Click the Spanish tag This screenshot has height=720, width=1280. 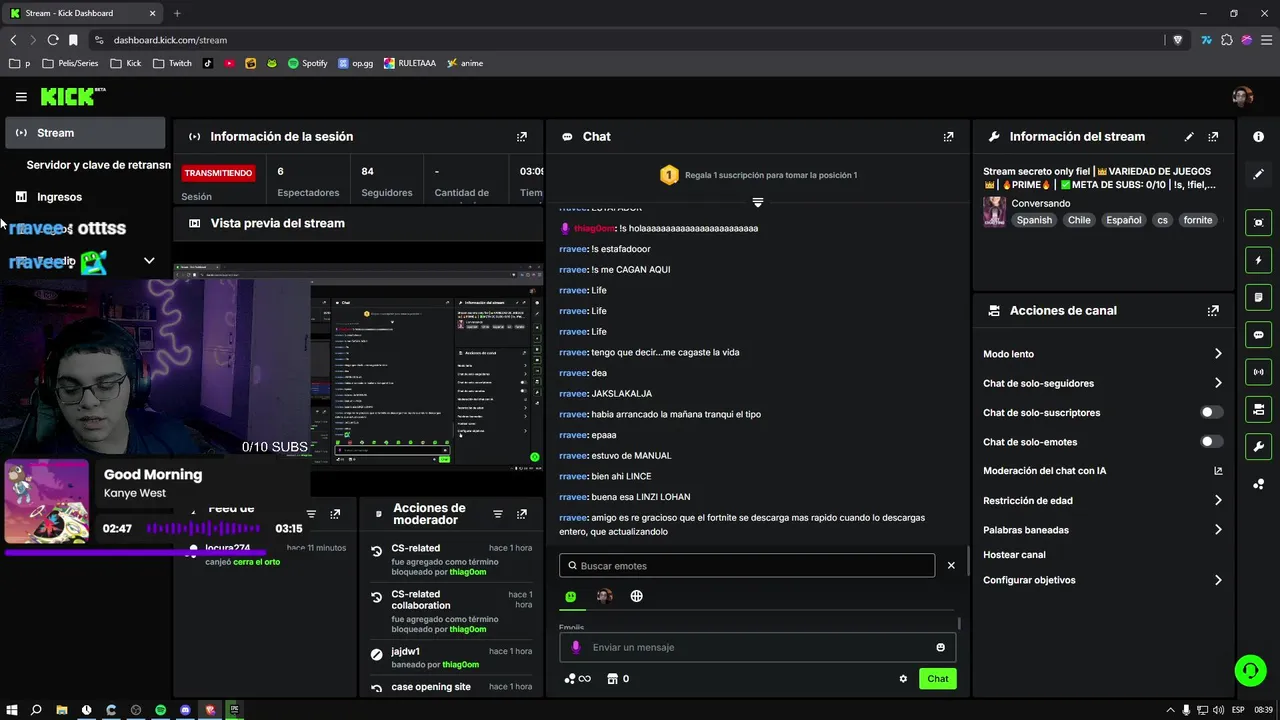tap(1034, 220)
